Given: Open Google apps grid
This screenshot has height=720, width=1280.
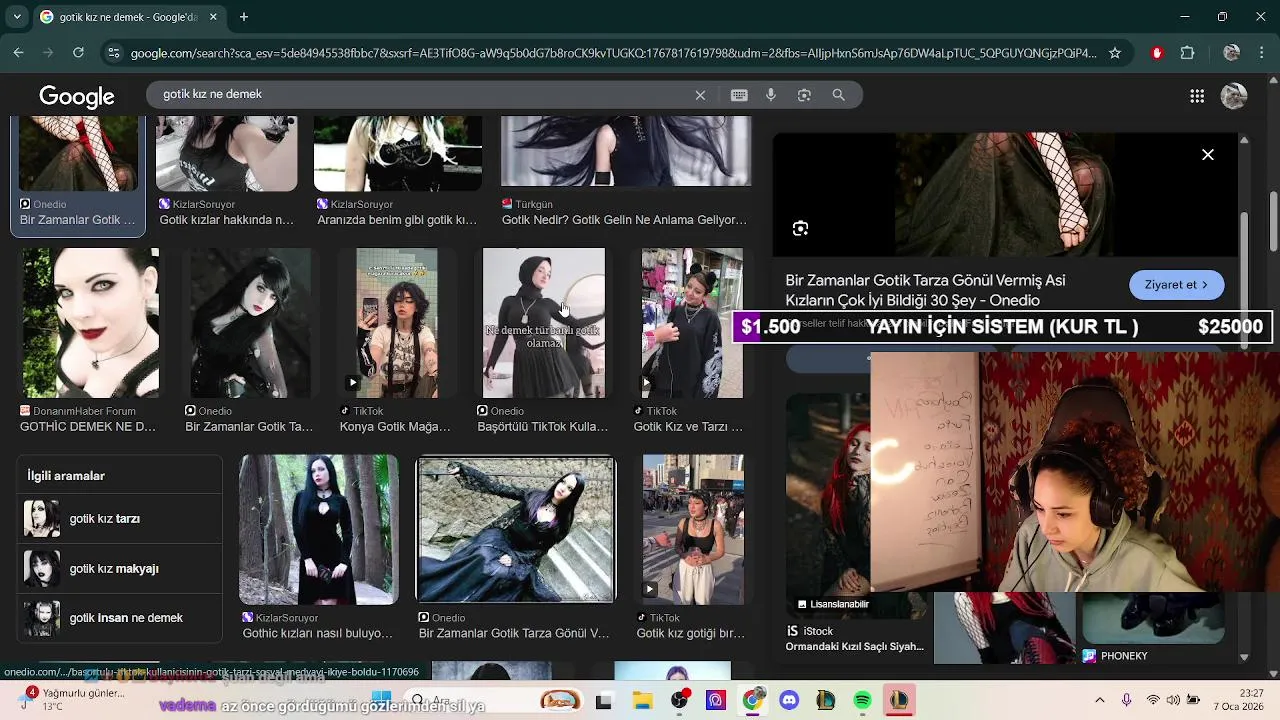Looking at the screenshot, I should pyautogui.click(x=1197, y=96).
